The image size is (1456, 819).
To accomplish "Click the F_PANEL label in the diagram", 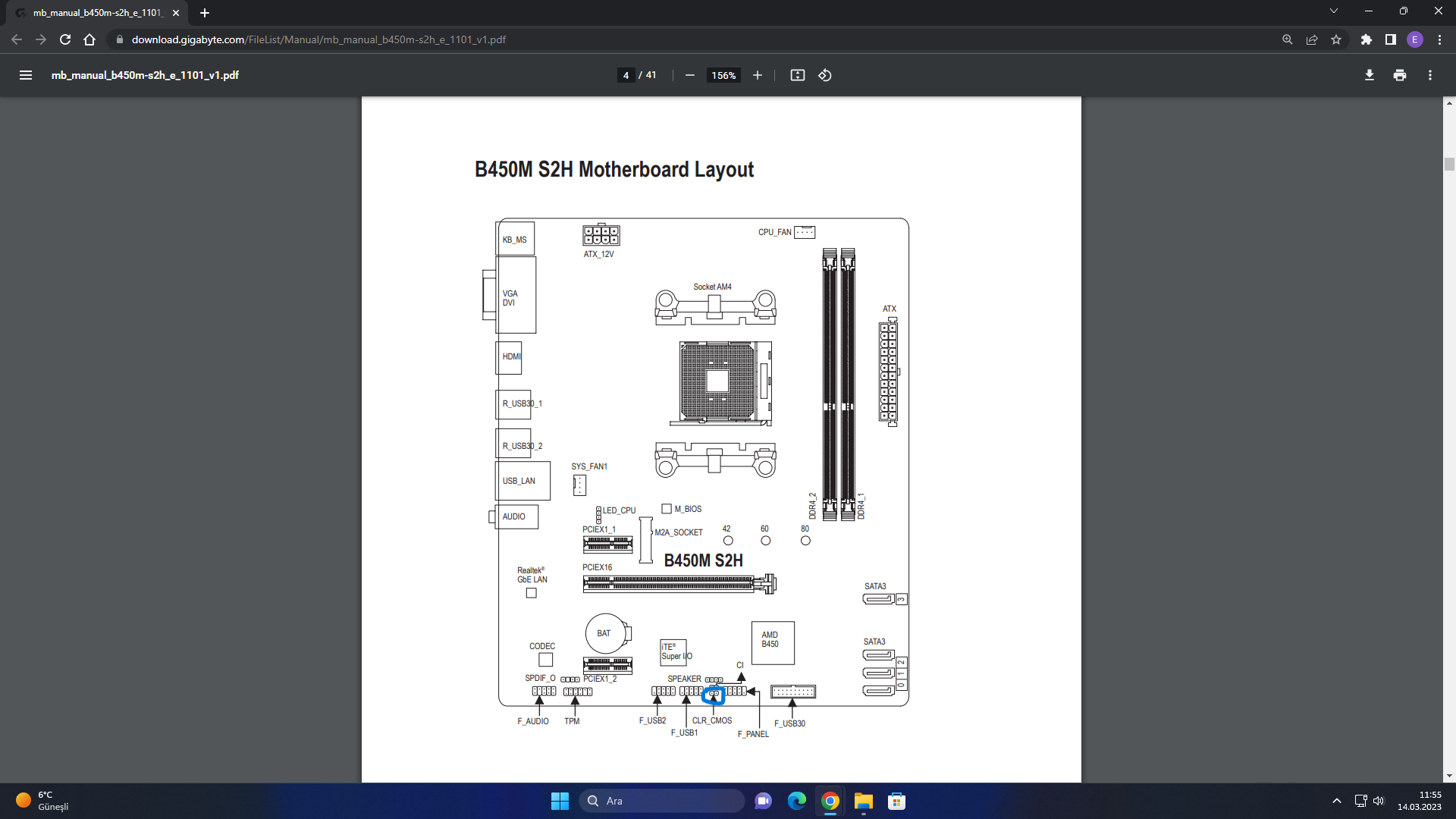I will coord(753,734).
